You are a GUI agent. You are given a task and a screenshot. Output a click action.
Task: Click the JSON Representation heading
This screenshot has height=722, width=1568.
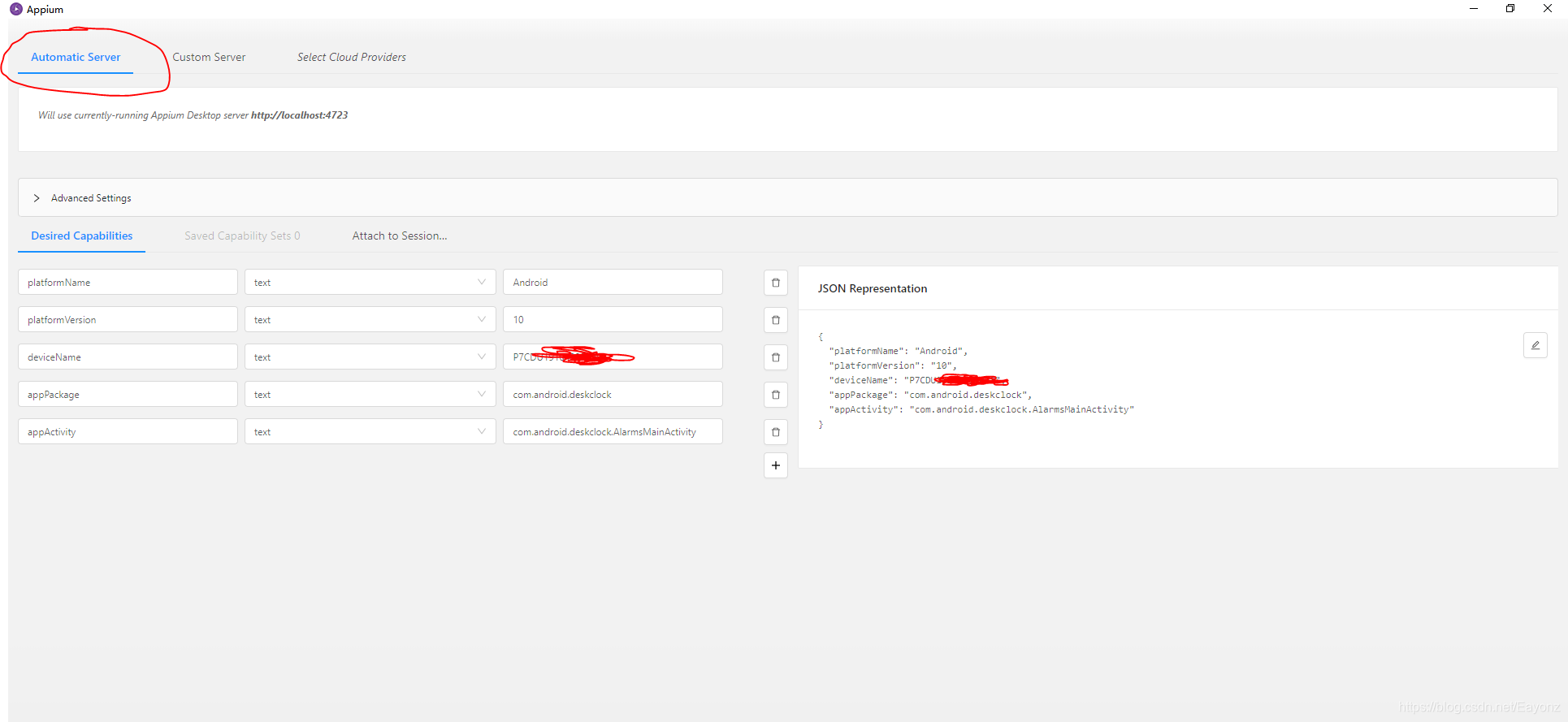872,288
